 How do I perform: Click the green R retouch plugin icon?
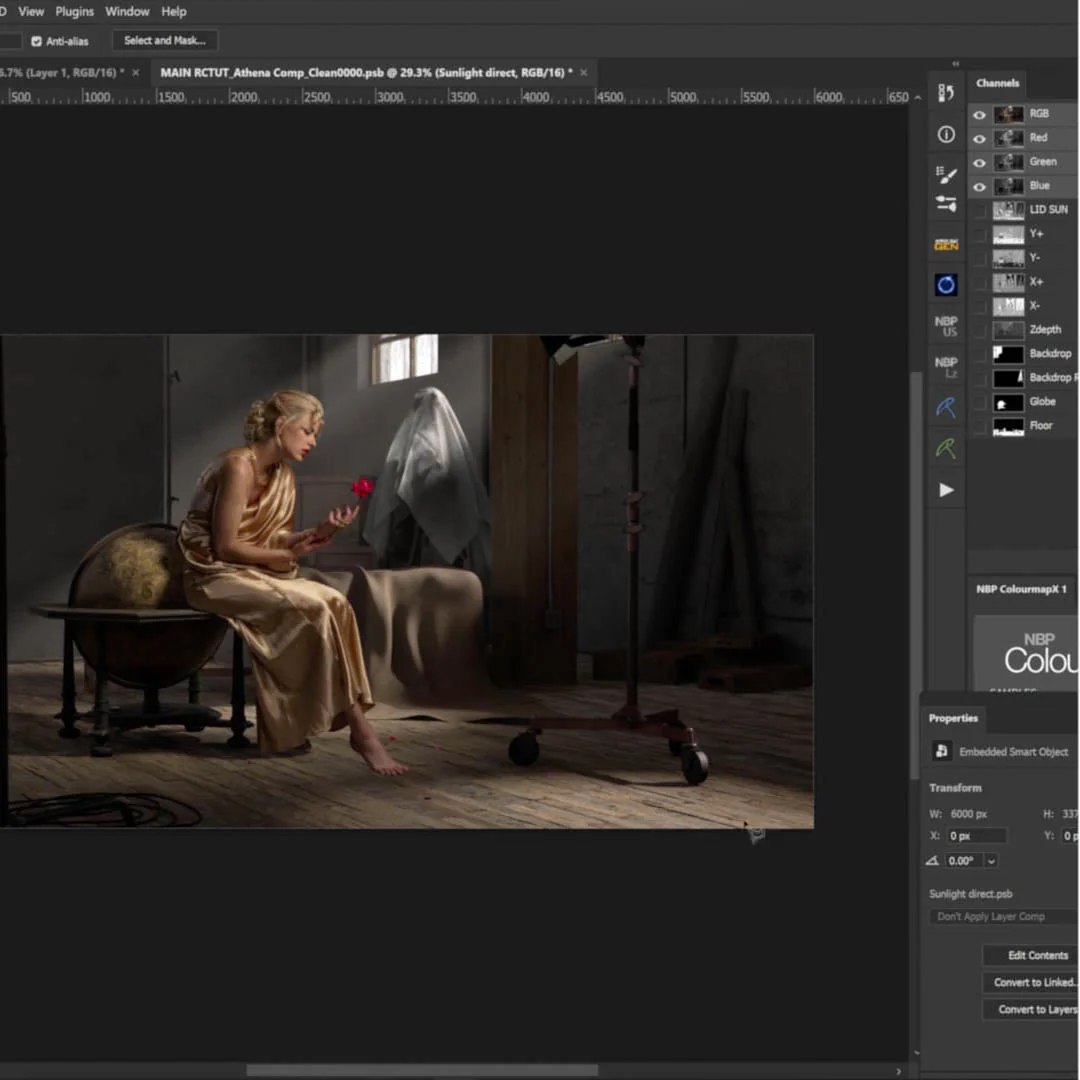pyautogui.click(x=946, y=448)
